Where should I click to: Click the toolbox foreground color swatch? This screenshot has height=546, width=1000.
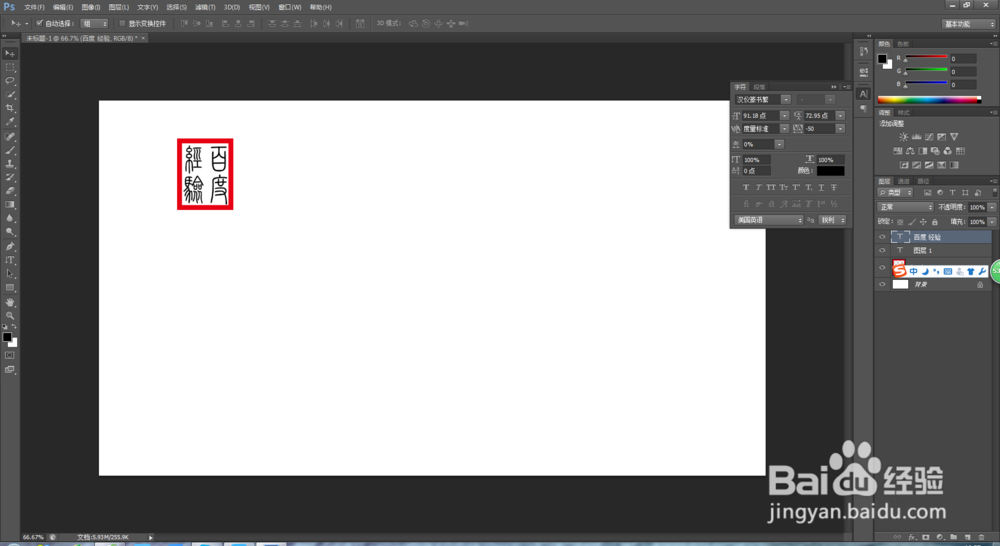point(7,337)
